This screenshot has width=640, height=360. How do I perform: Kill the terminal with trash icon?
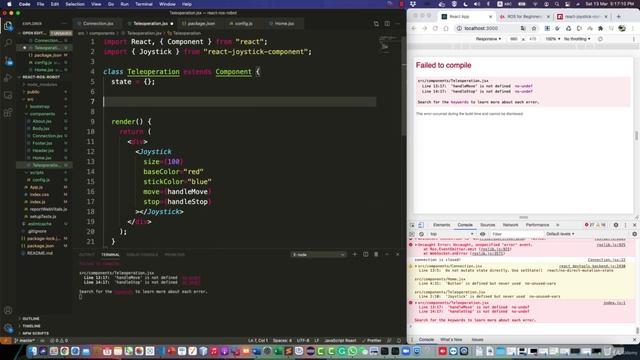click(376, 254)
